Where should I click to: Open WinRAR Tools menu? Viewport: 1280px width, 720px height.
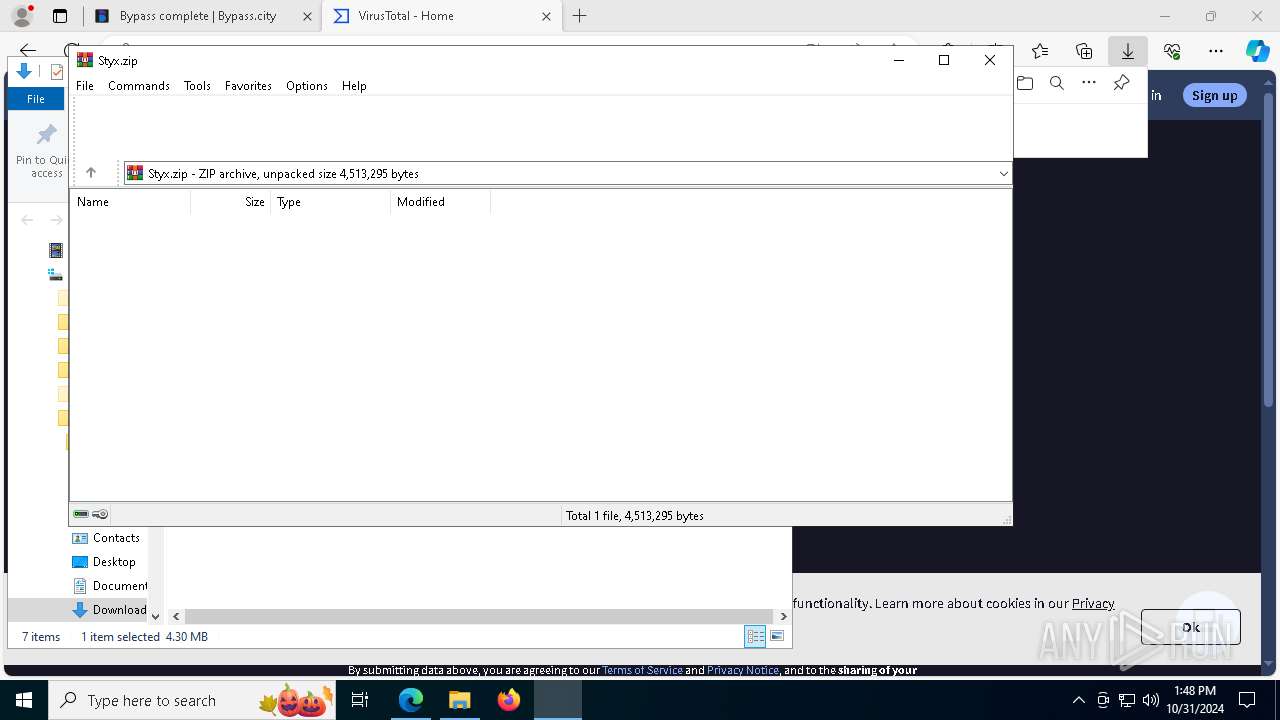(197, 86)
